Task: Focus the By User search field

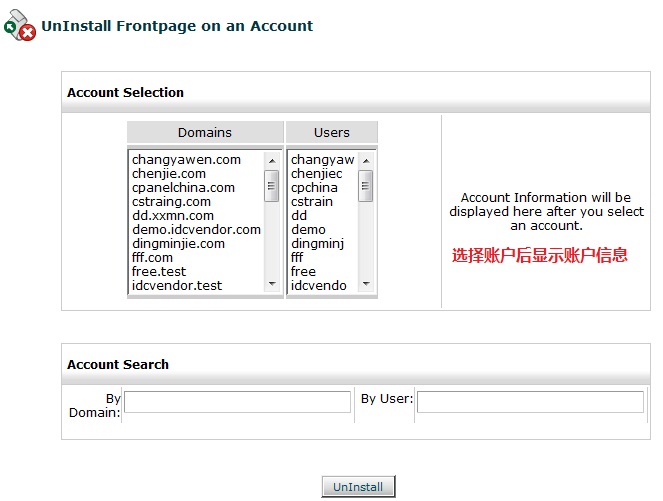Action: point(530,402)
